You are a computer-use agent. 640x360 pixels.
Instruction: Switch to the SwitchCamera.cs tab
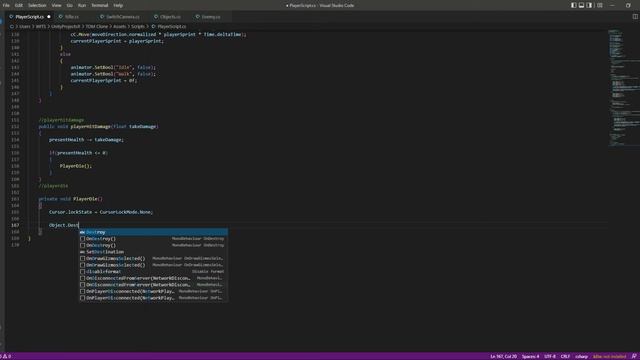(x=122, y=17)
